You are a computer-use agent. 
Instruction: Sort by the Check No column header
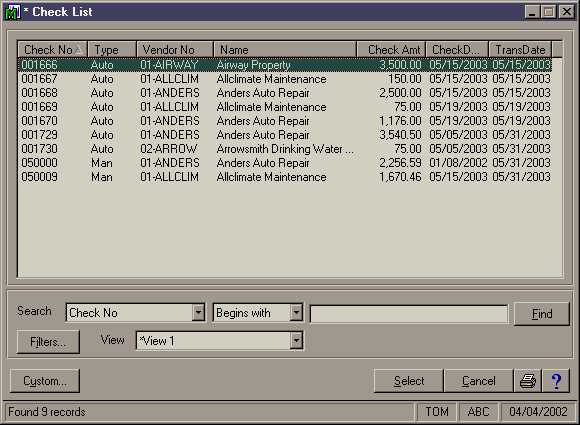click(52, 50)
